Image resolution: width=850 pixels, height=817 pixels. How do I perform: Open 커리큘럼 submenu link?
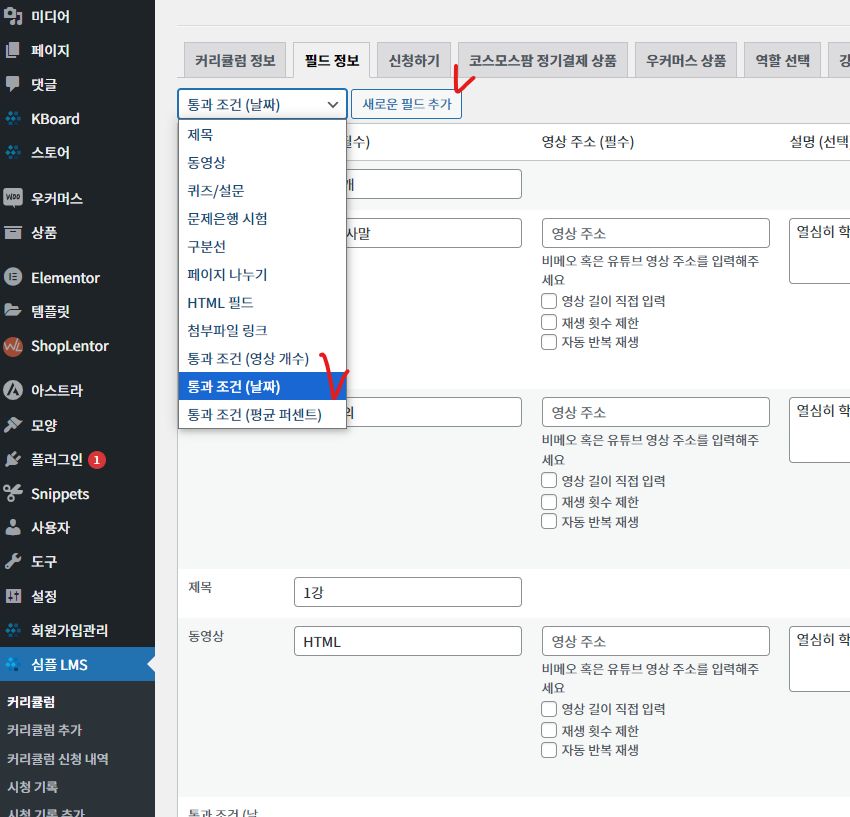[31, 702]
